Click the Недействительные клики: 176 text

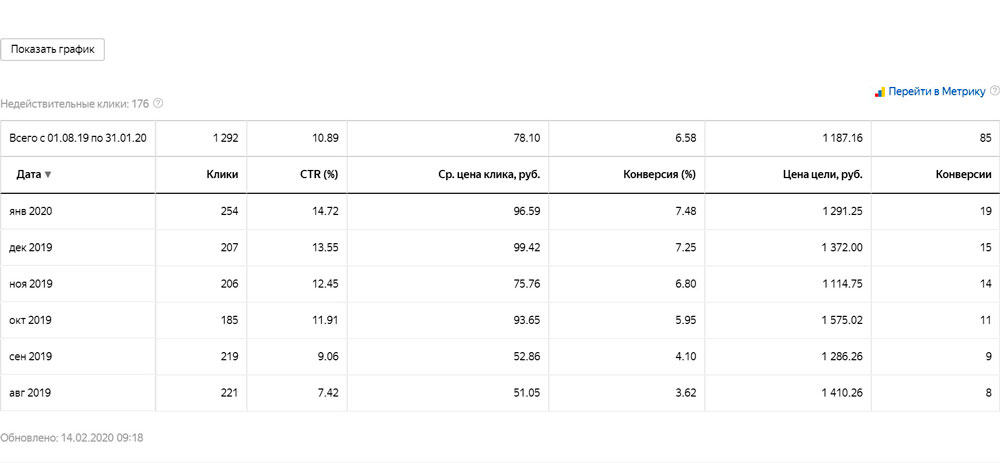74,103
